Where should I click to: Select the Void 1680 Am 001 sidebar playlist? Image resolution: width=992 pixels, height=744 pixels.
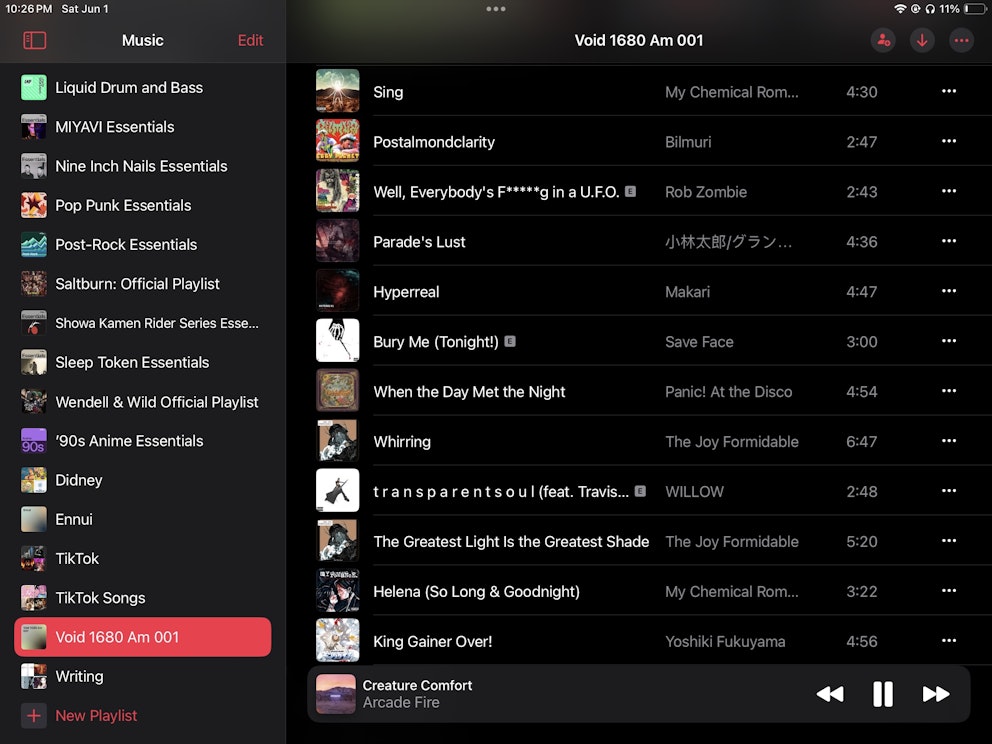[x=143, y=637]
